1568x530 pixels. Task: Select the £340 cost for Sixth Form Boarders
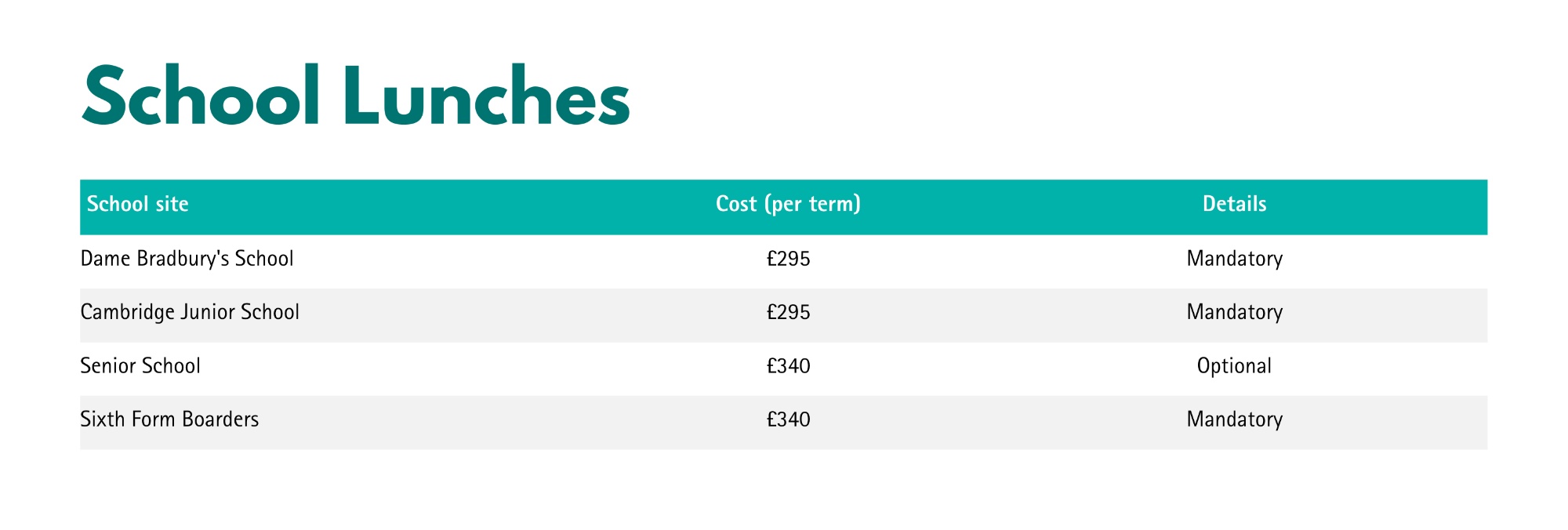(788, 419)
